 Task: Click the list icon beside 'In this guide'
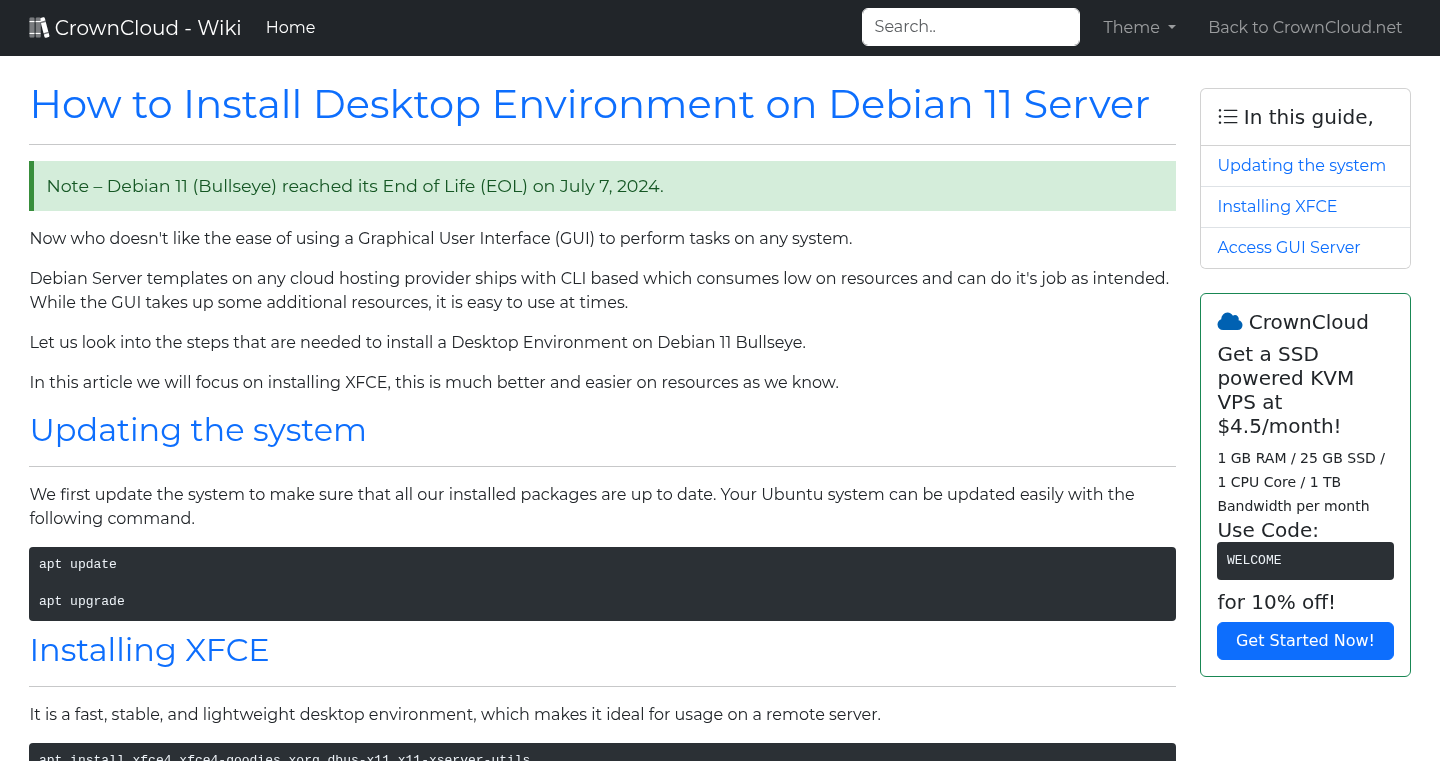(1227, 116)
